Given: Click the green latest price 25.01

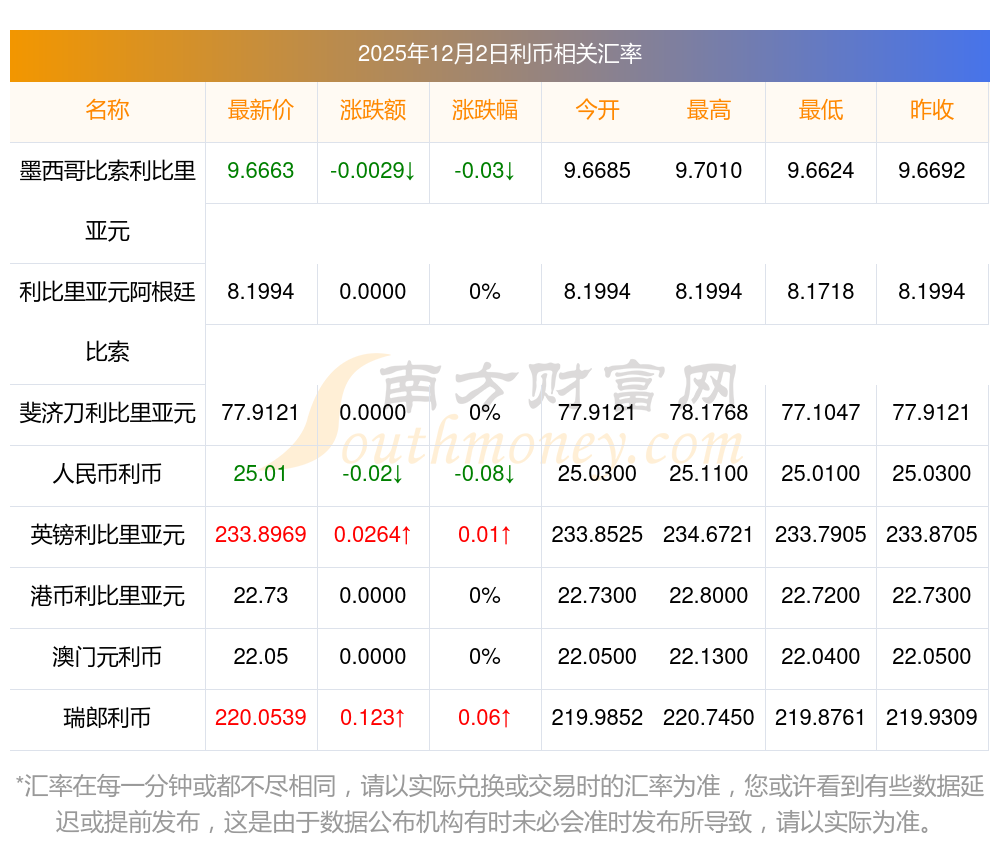Looking at the screenshot, I should pyautogui.click(x=261, y=474).
